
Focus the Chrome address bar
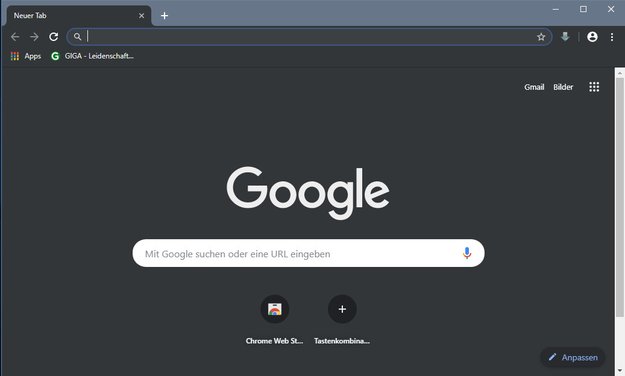coord(309,37)
